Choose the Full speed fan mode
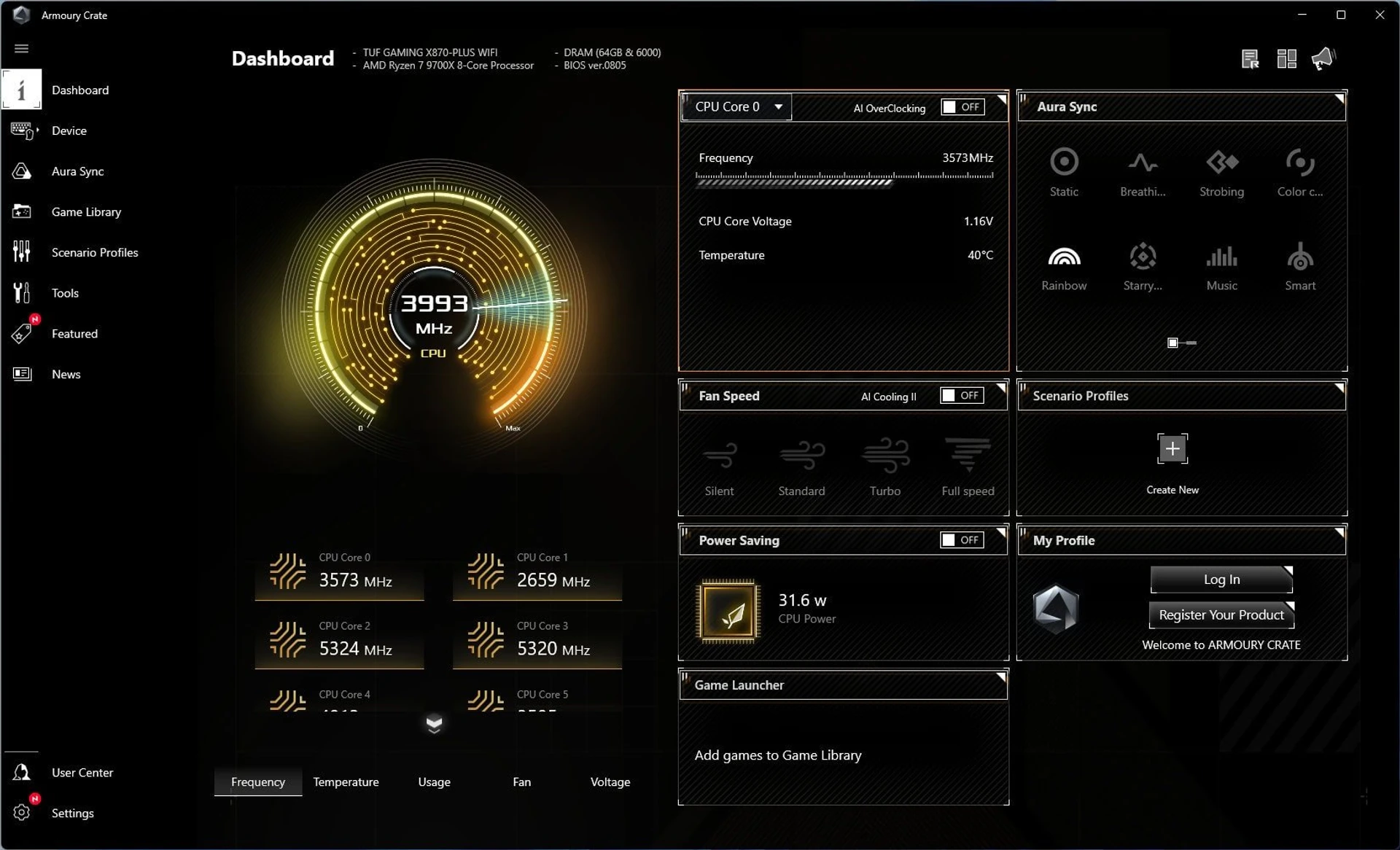Screen dimensions: 1400x850 click(x=968, y=467)
